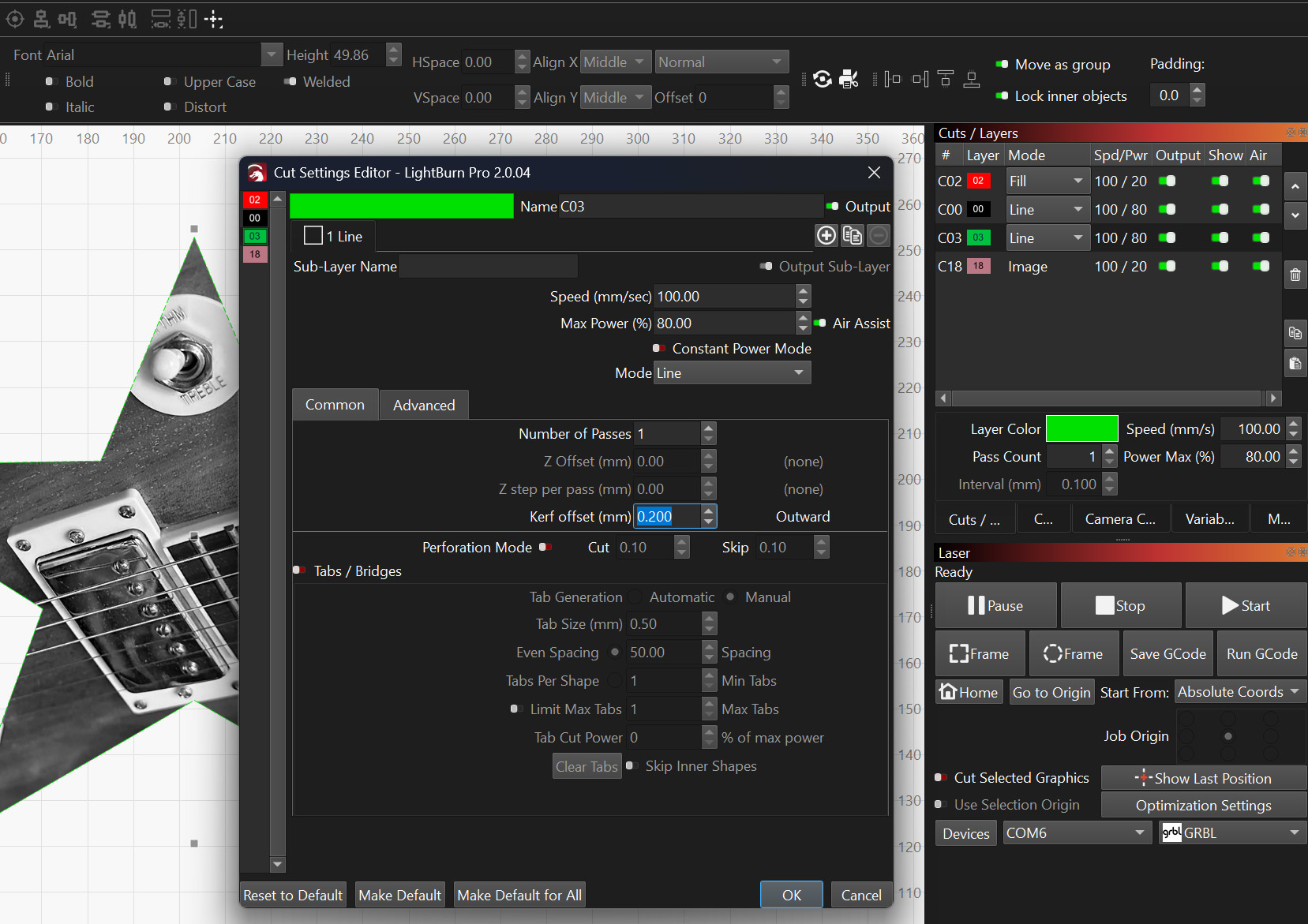Toggle Air Assist in Cut Settings Editor
This screenshot has height=924, width=1308.
821,323
